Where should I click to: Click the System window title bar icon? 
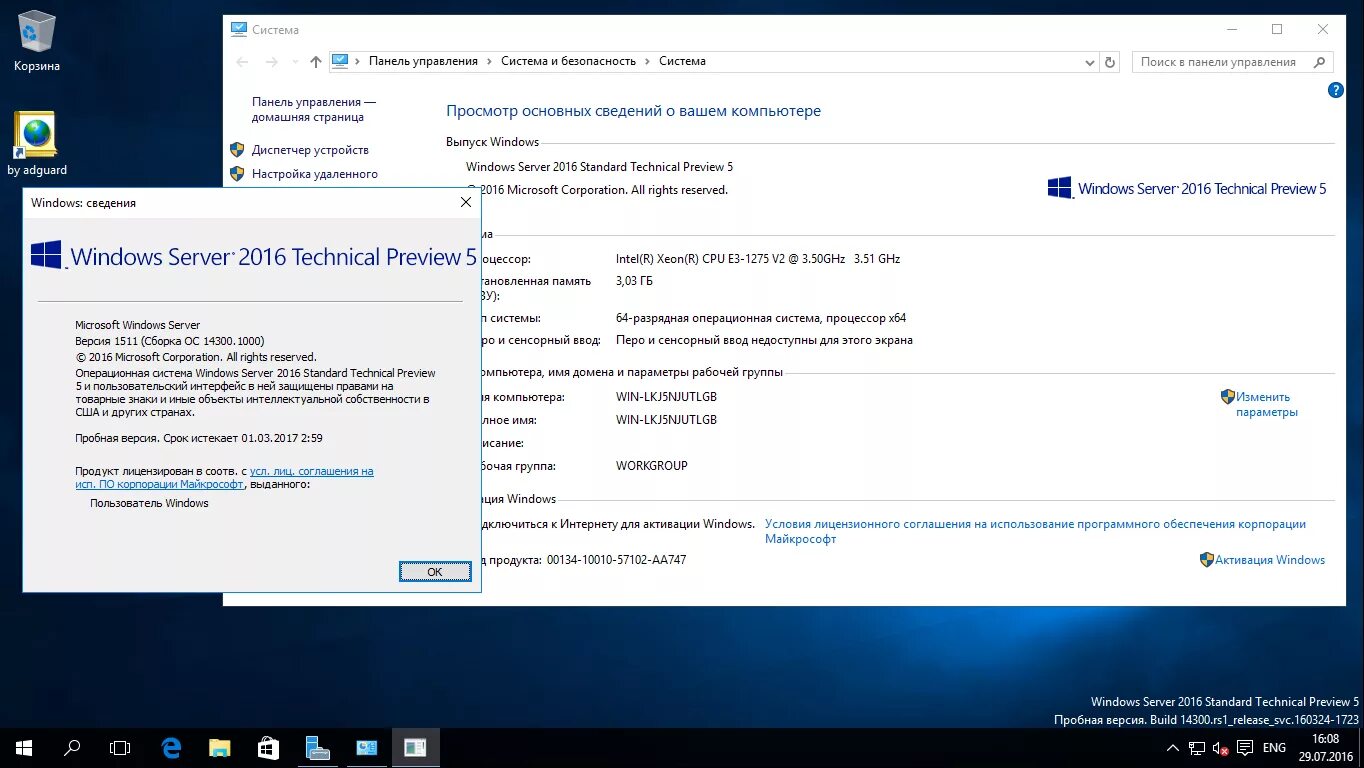tap(238, 29)
